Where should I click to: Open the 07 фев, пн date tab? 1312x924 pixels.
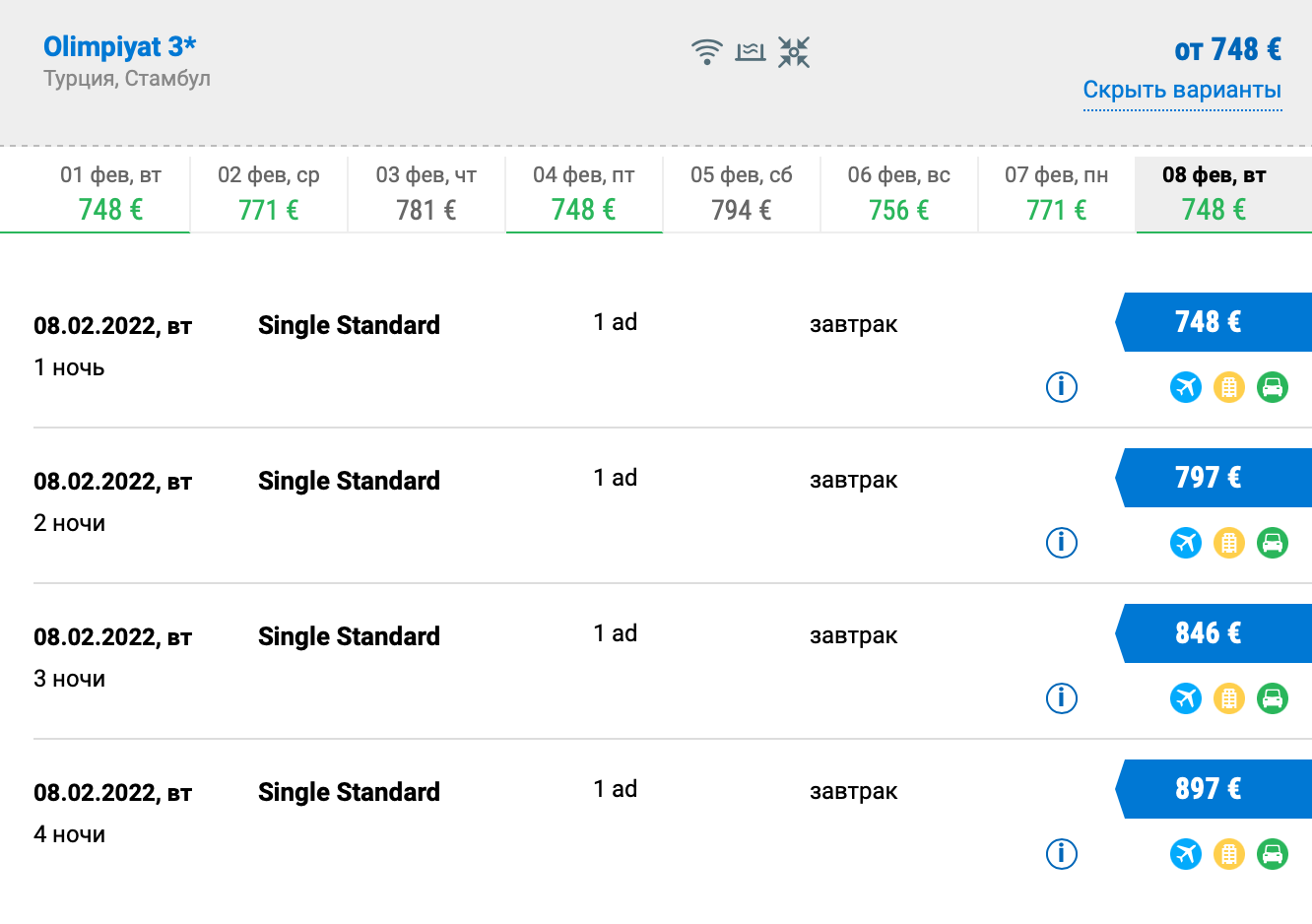[1057, 194]
